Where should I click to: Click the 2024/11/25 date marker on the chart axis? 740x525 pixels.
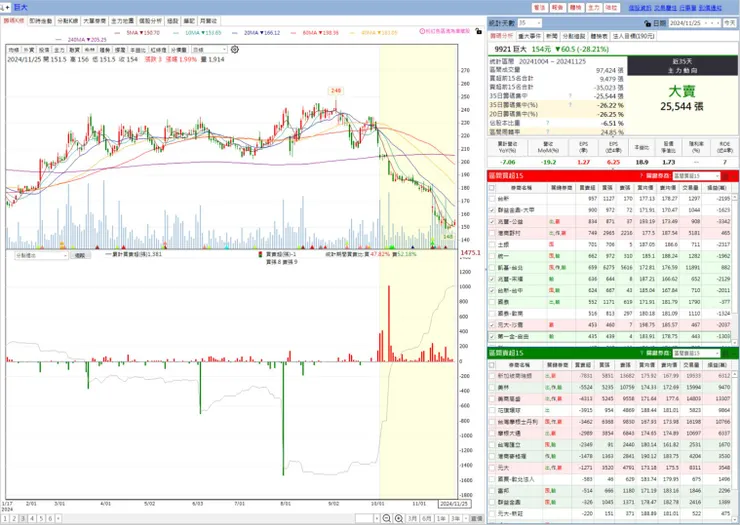tap(454, 504)
